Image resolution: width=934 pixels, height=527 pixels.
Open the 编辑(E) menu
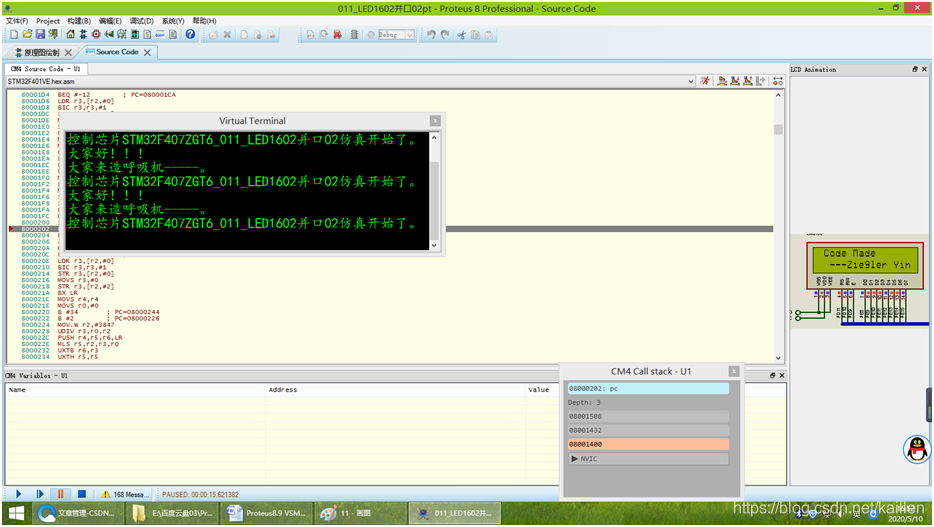(x=110, y=21)
